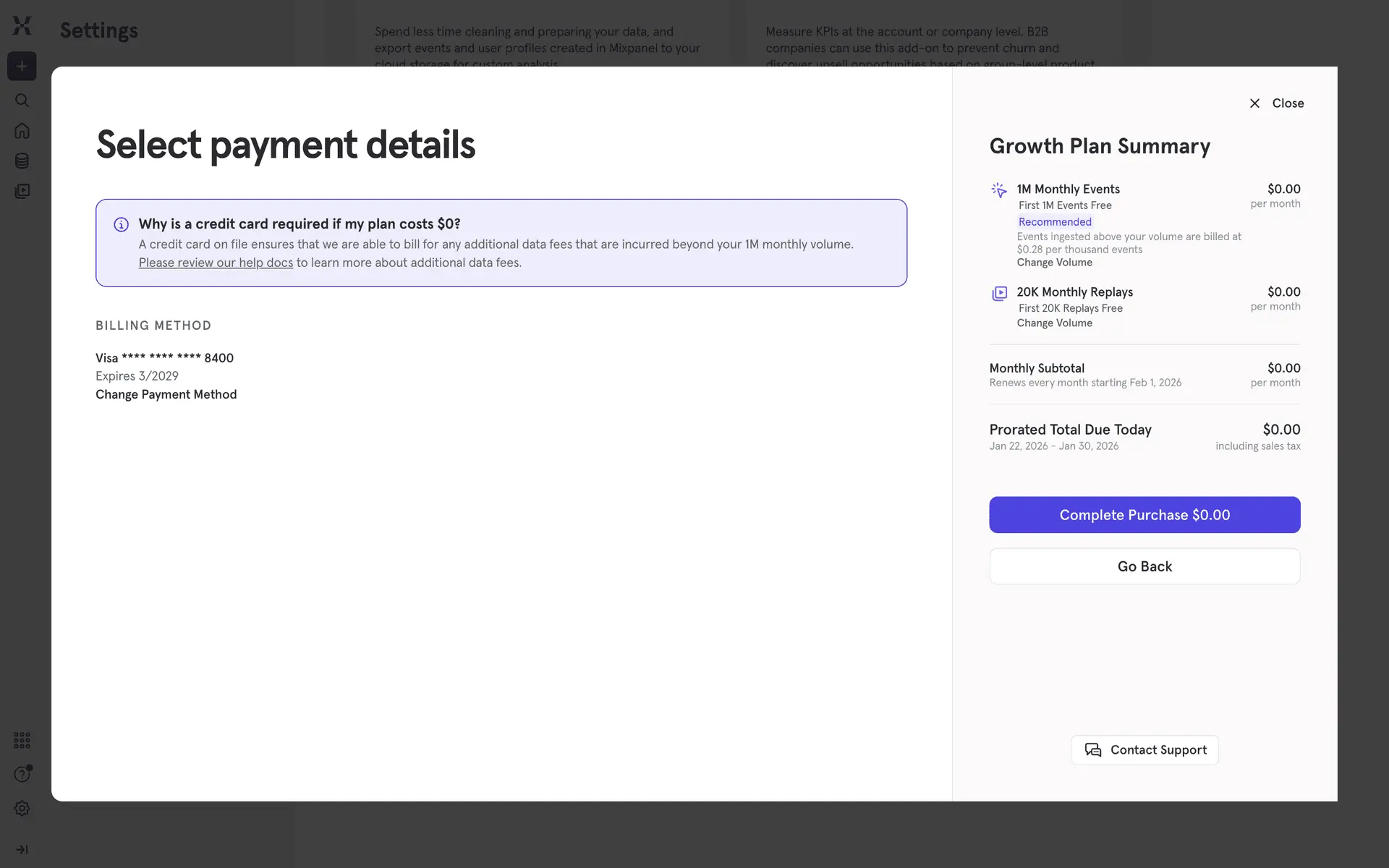
Task: Open the apps grid icon in sidebar
Action: (x=22, y=740)
